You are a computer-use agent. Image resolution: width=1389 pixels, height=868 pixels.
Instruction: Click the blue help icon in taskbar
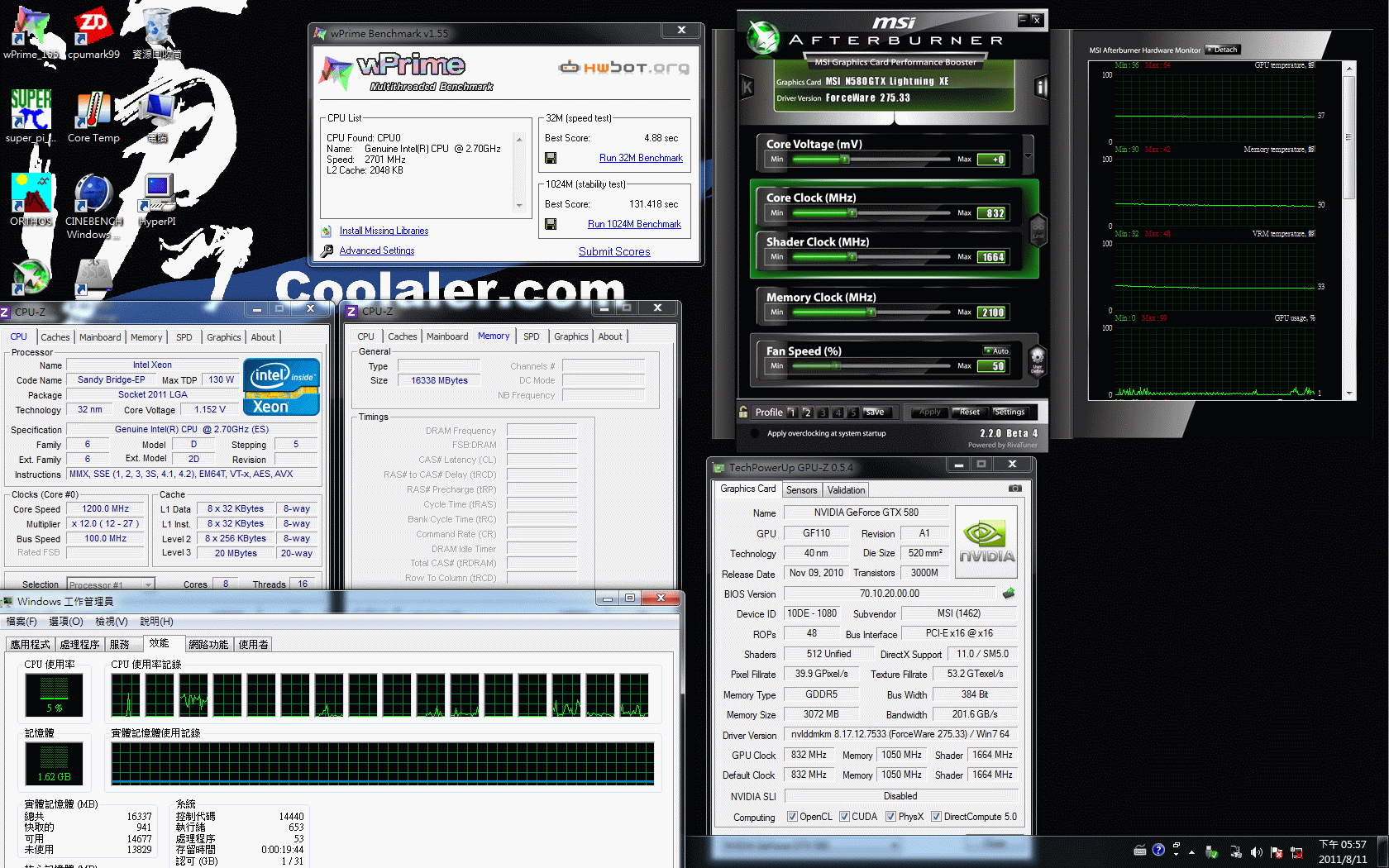pos(1158,850)
